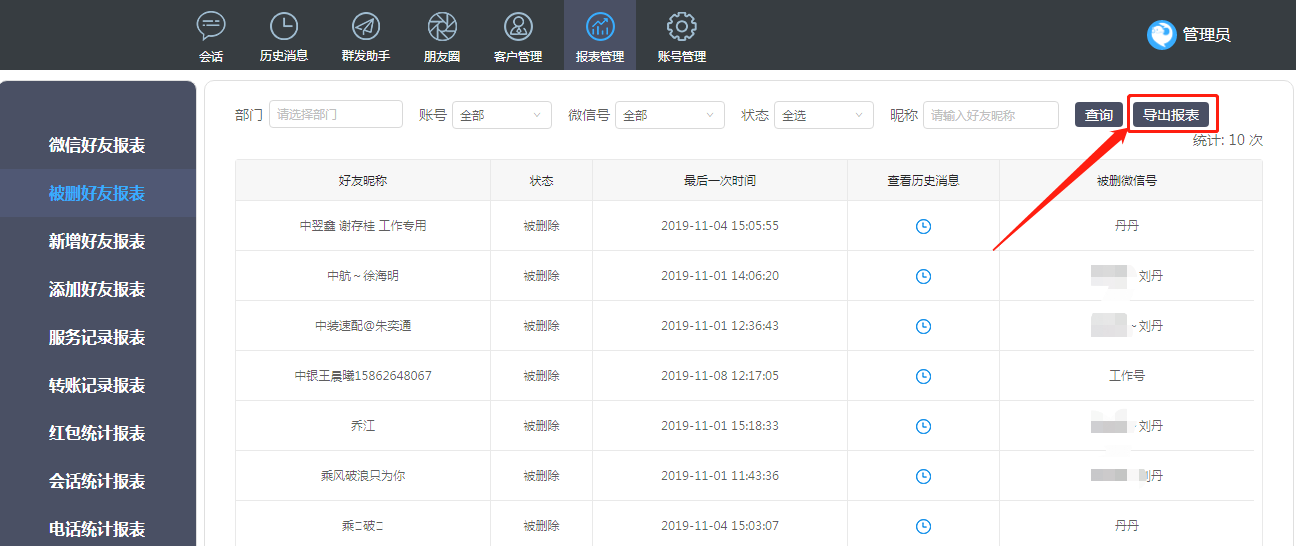
Task: Open the 部门 department selector
Action: (x=336, y=114)
